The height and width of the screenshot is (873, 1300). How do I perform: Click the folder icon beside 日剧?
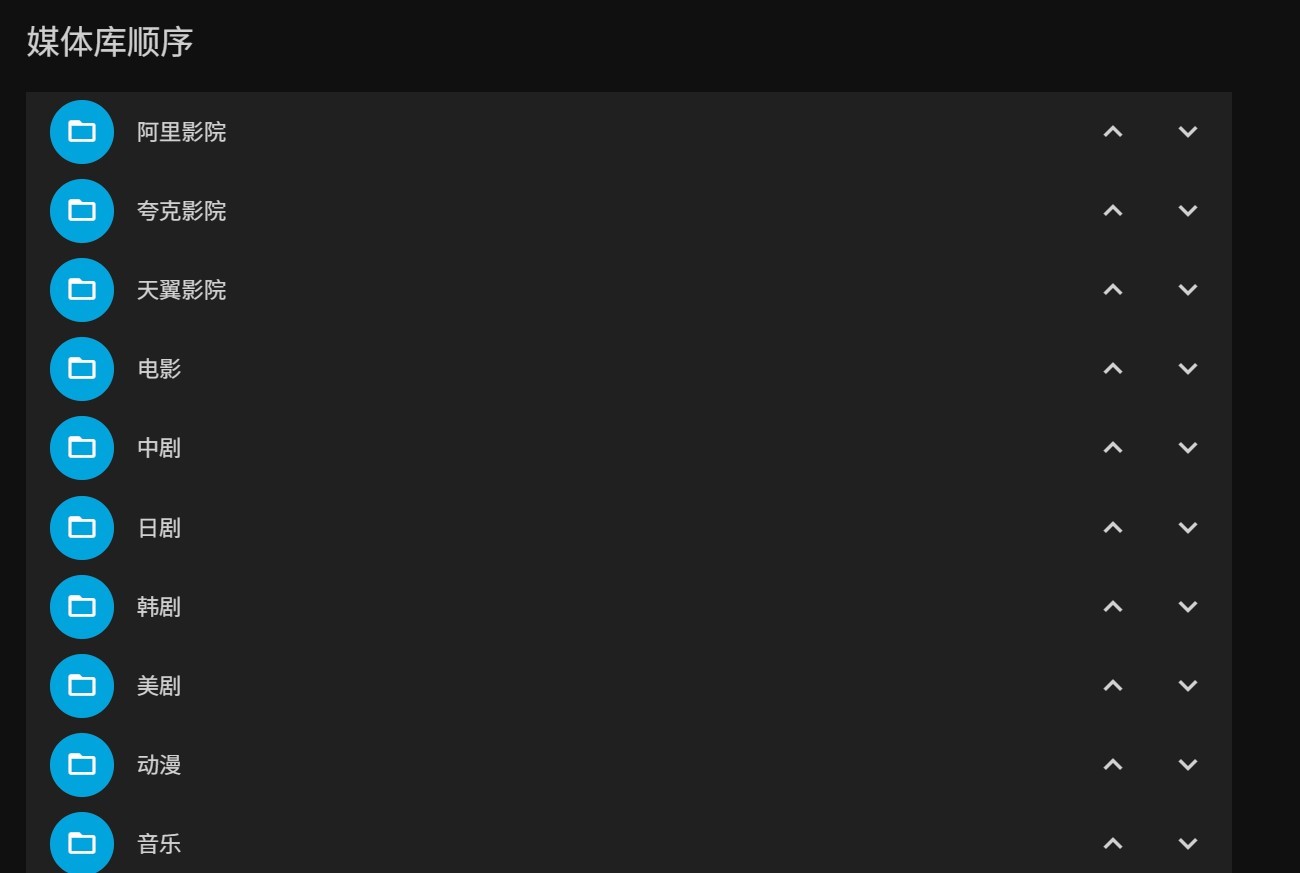pos(82,528)
